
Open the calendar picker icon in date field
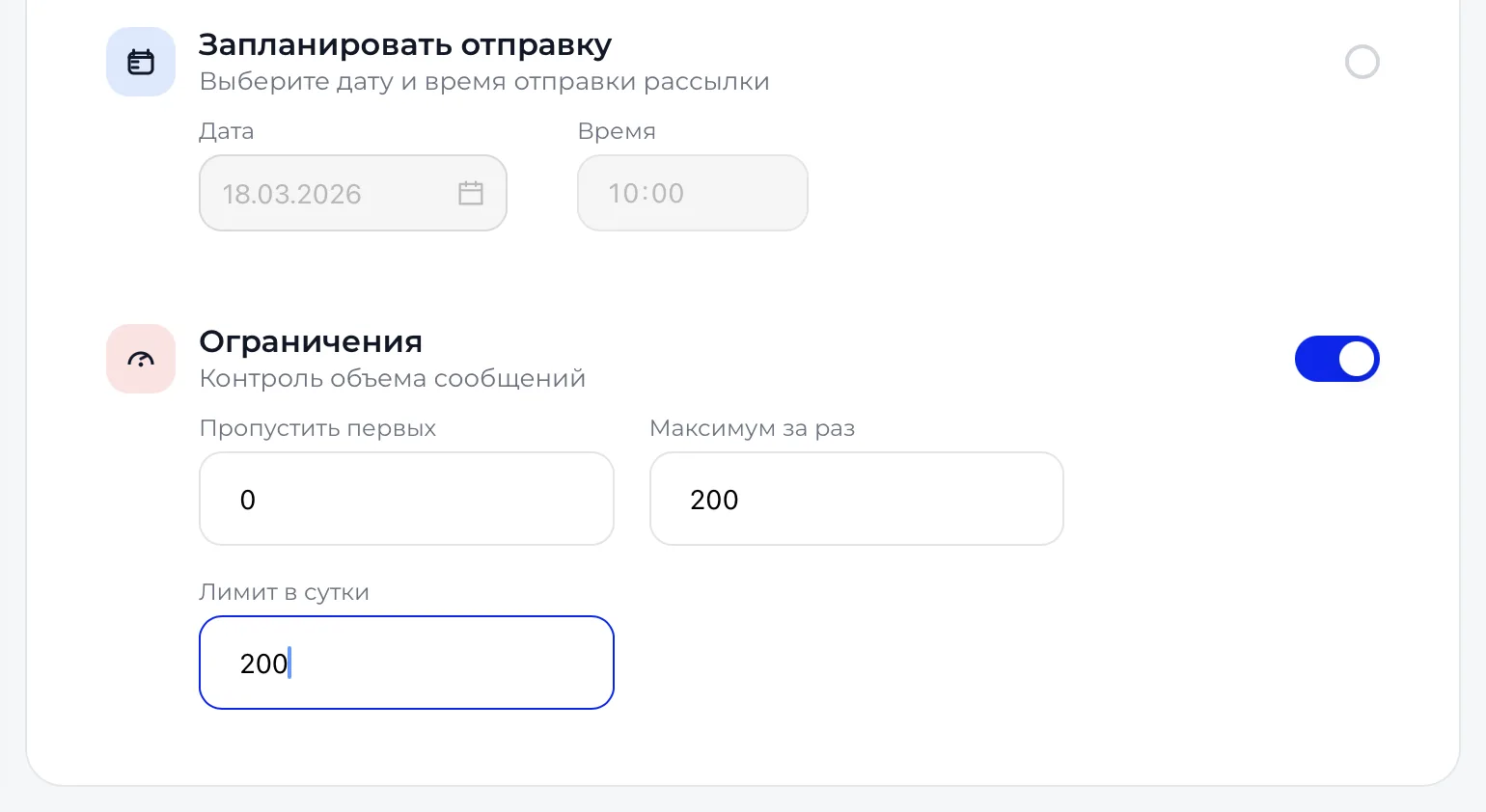click(471, 193)
